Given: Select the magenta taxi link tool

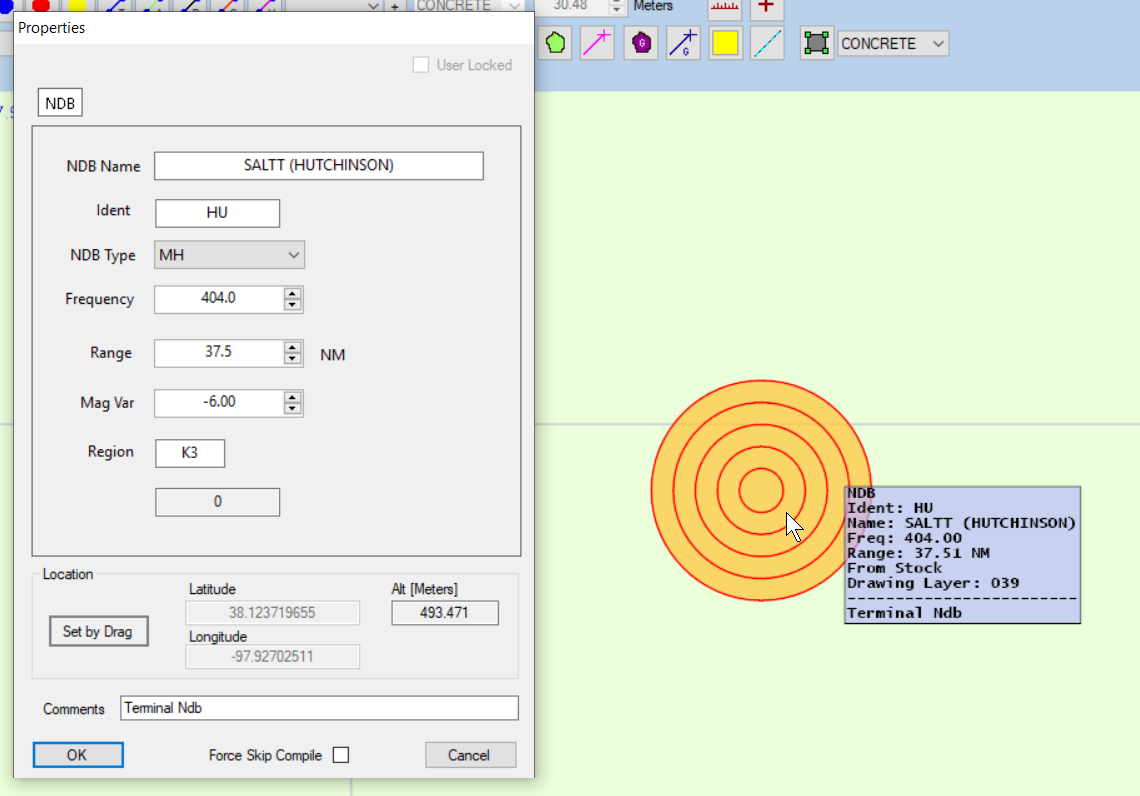Looking at the screenshot, I should [597, 43].
